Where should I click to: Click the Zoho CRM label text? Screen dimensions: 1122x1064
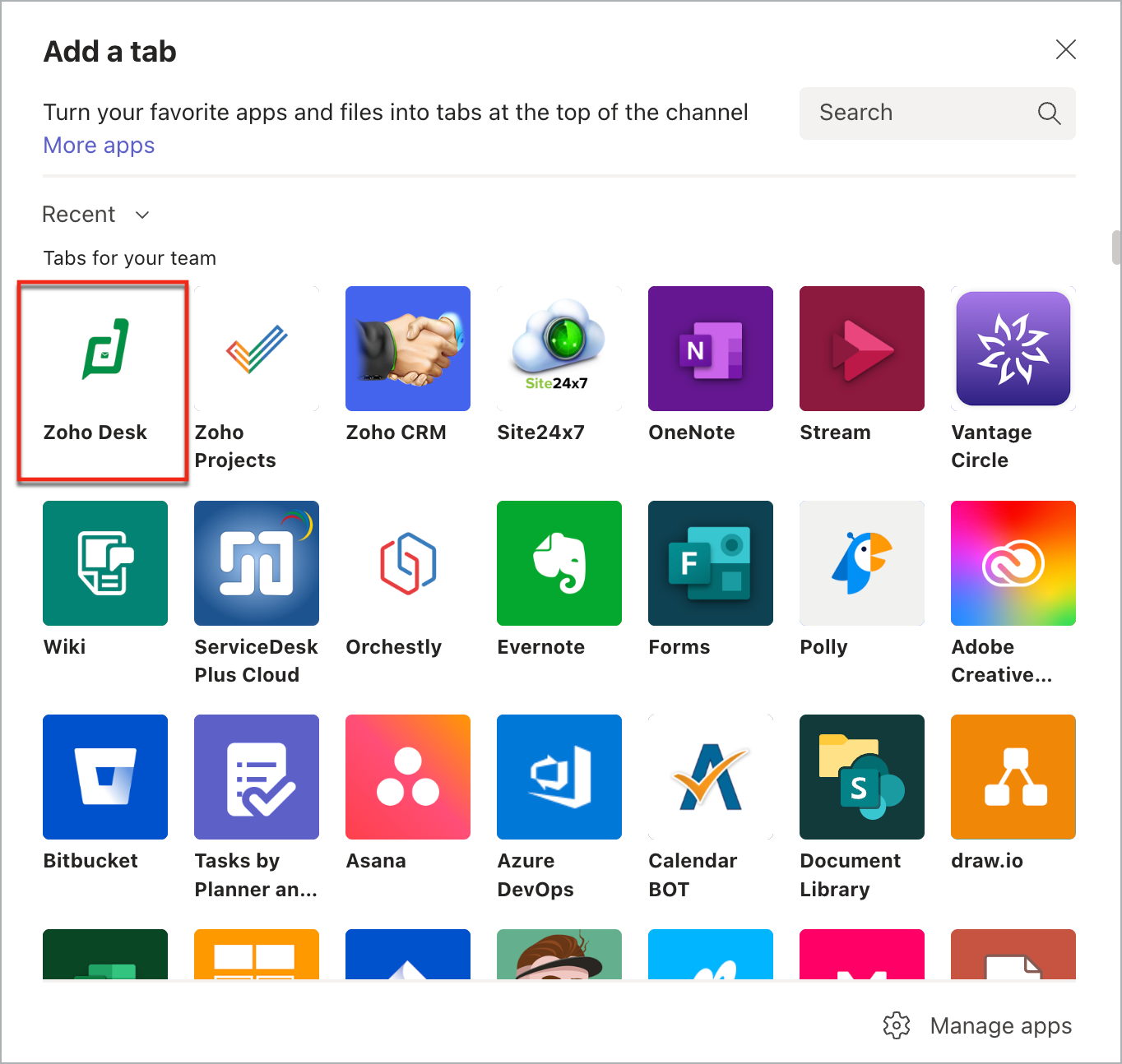[396, 433]
